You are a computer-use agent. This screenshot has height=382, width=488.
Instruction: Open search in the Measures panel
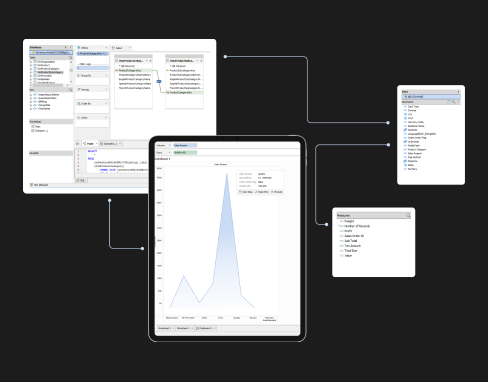click(408, 216)
